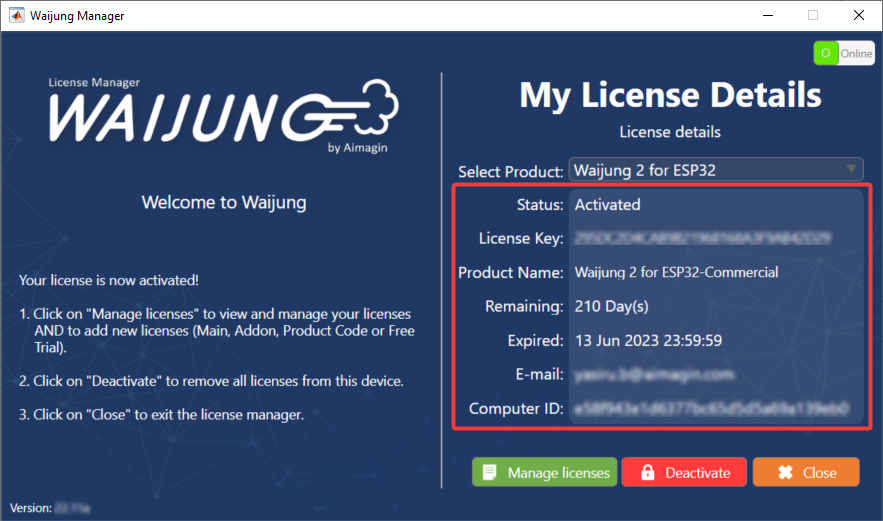883x521 pixels.
Task: Click the 'by Aimagin' text
Action: point(358,148)
